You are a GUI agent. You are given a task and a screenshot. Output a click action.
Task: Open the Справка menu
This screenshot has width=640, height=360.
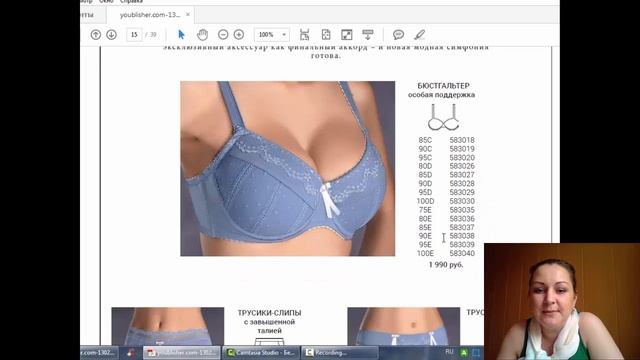[131, 2]
